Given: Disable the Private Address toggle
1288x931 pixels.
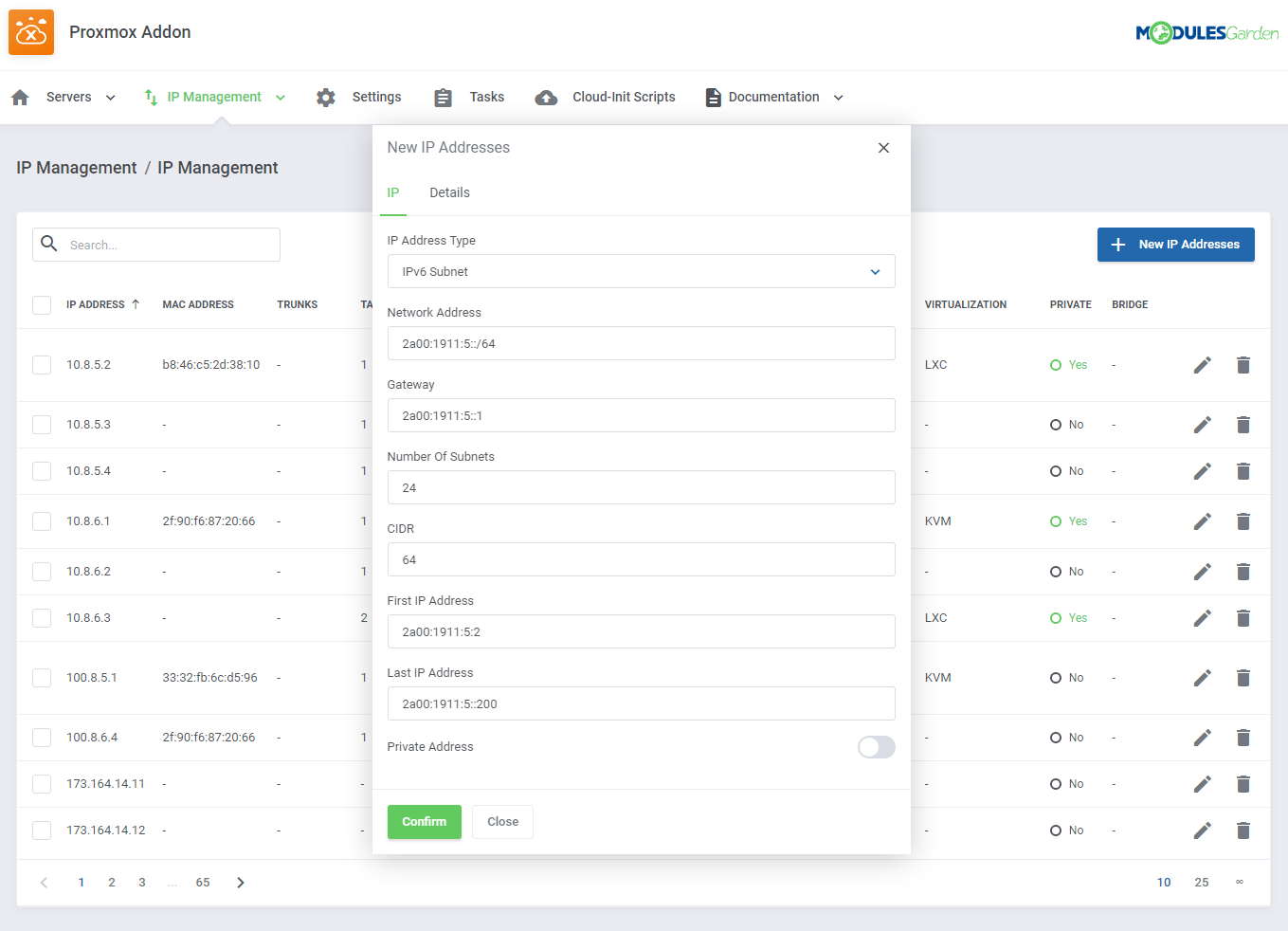Looking at the screenshot, I should pos(876,747).
